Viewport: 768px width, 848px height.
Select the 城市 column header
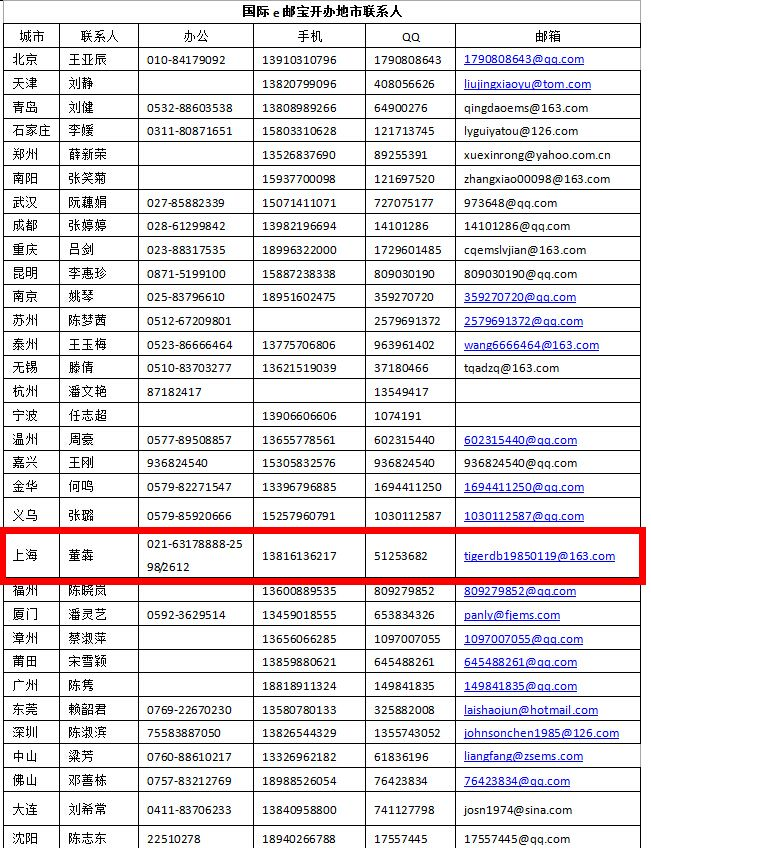click(31, 36)
